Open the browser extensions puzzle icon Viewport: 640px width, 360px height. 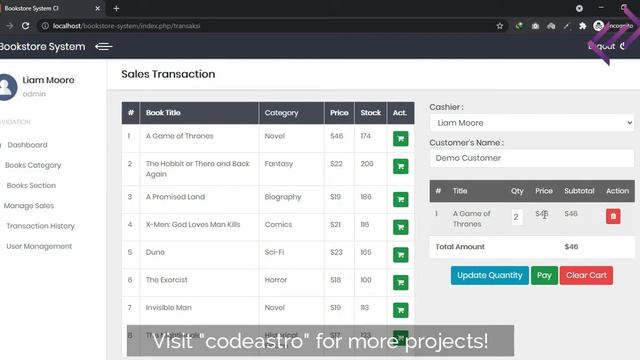582,26
